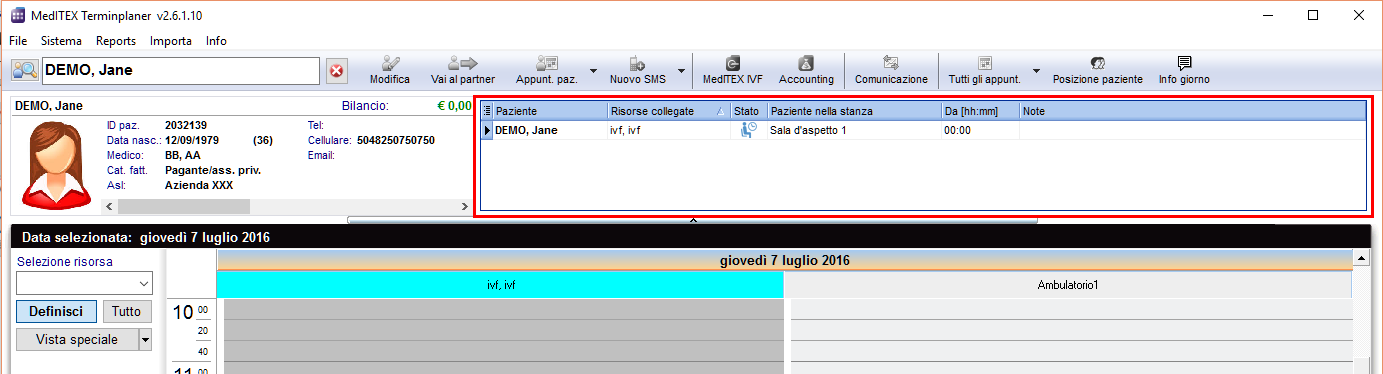
Task: Open the Accounting module
Action: pos(806,69)
